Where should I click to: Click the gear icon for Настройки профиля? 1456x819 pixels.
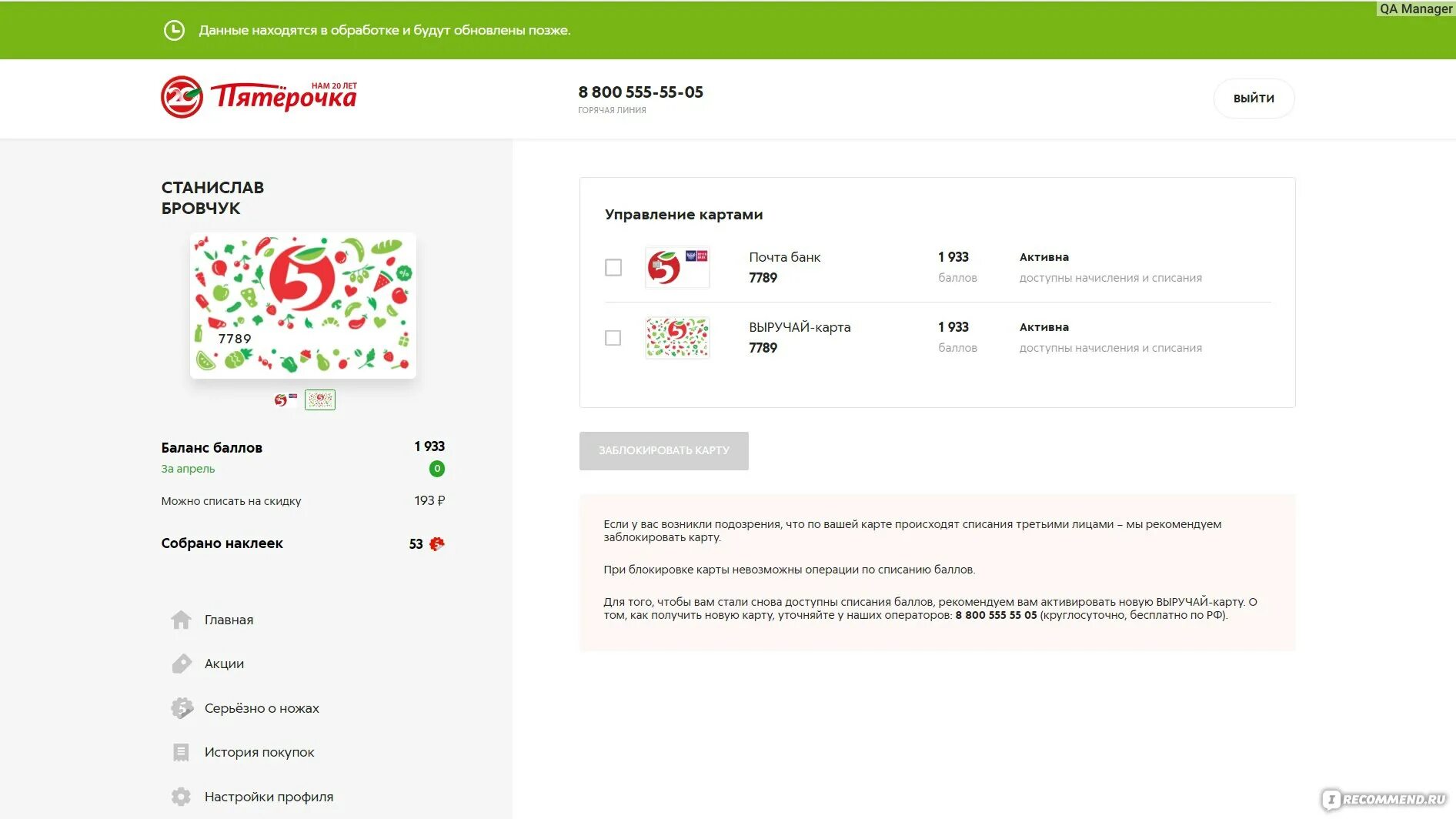pos(182,797)
